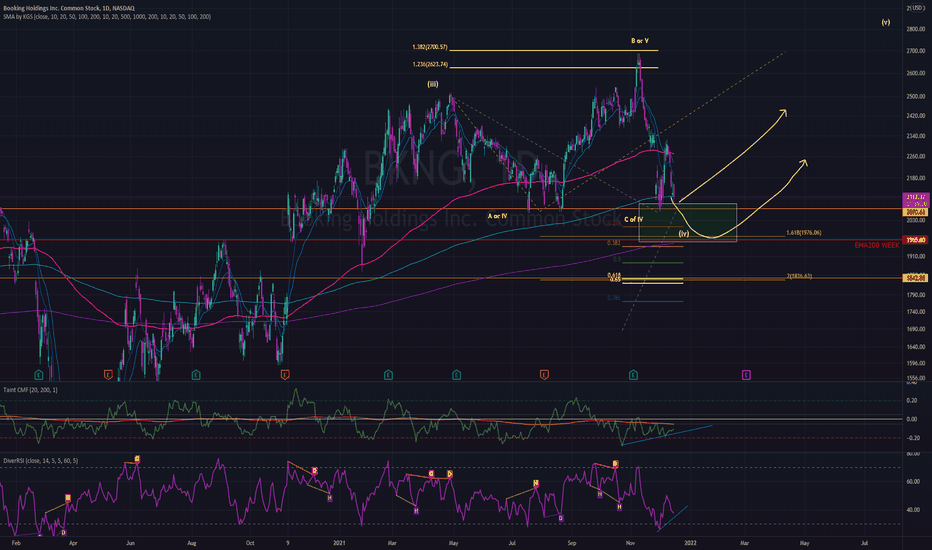This screenshot has height=550, width=932.
Task: Select the 2(1826.63) extension label
Action: (x=799, y=276)
